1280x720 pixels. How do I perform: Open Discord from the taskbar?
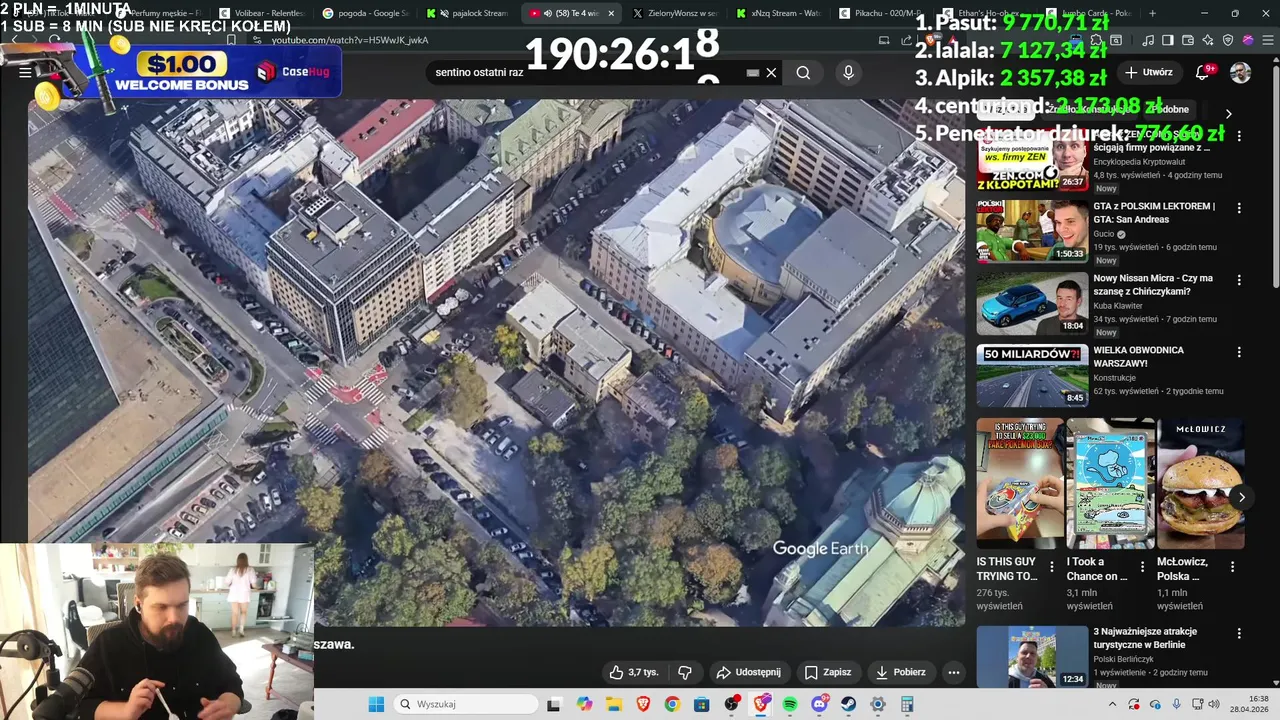pyautogui.click(x=820, y=704)
